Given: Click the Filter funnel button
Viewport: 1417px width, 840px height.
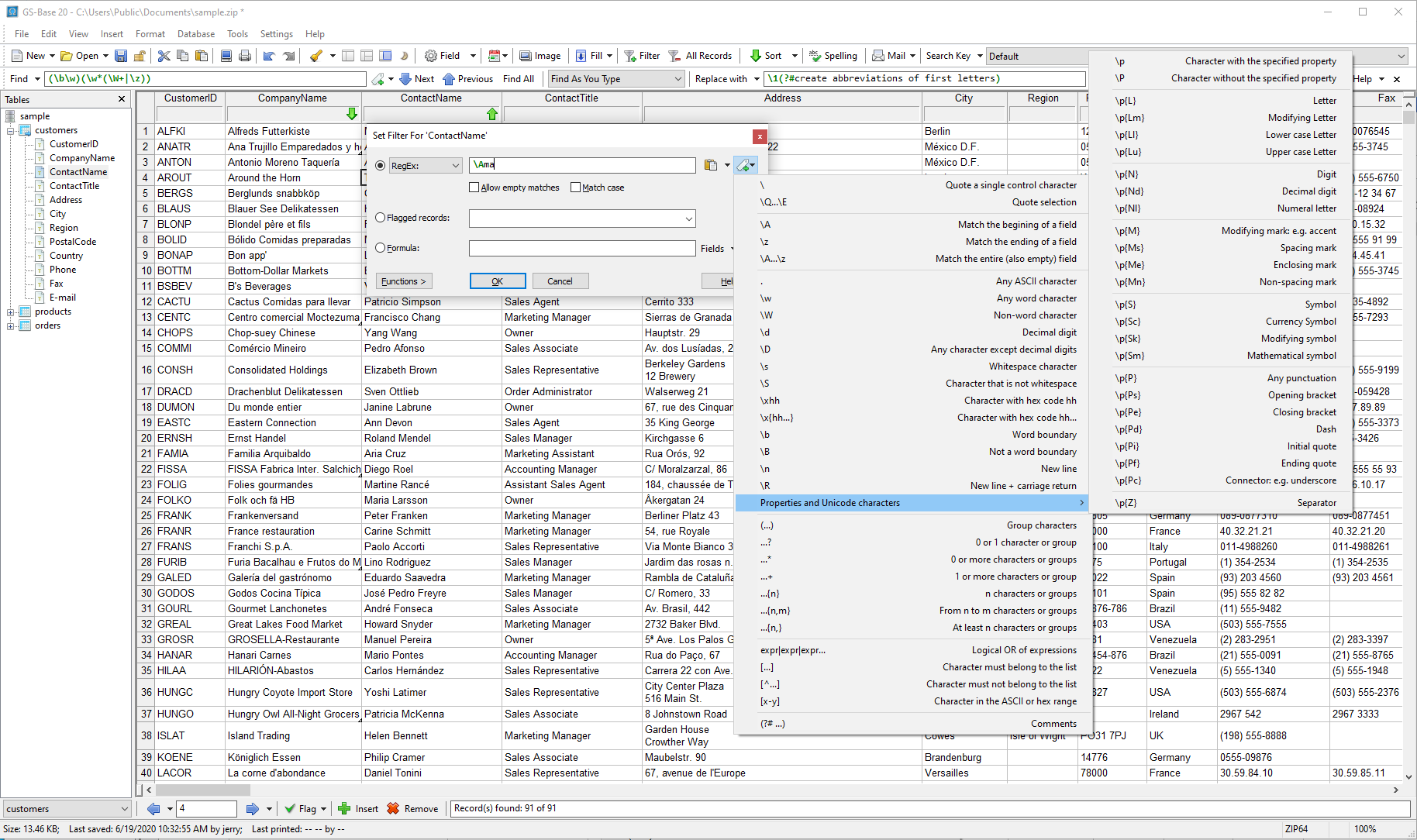Looking at the screenshot, I should (643, 56).
